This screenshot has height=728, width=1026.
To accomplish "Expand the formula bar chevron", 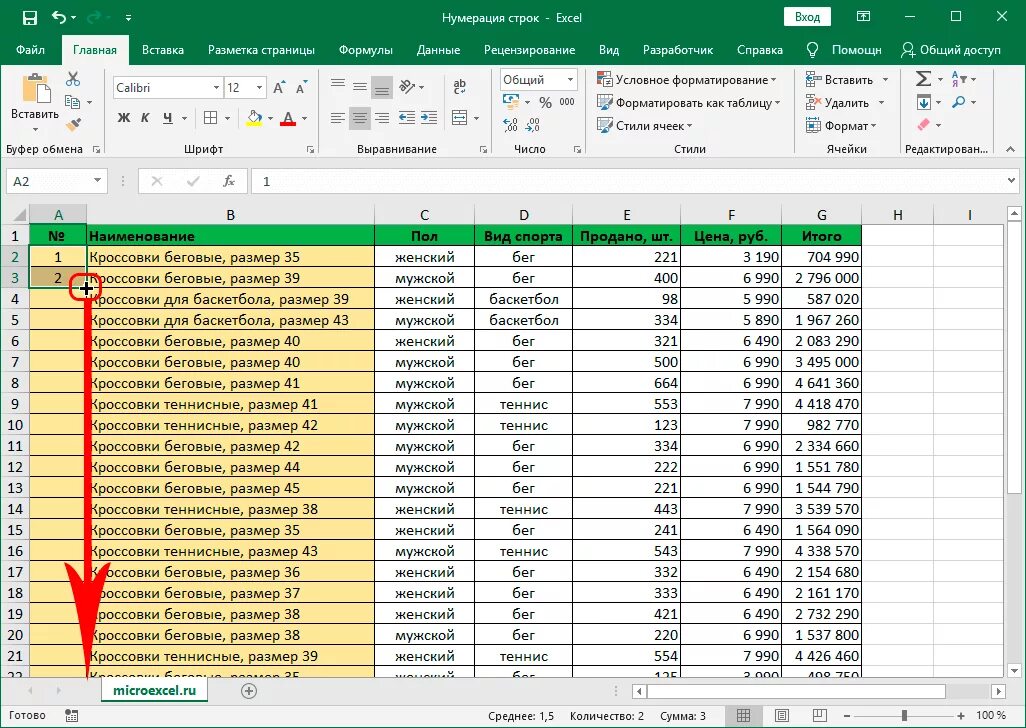I will click(1012, 181).
